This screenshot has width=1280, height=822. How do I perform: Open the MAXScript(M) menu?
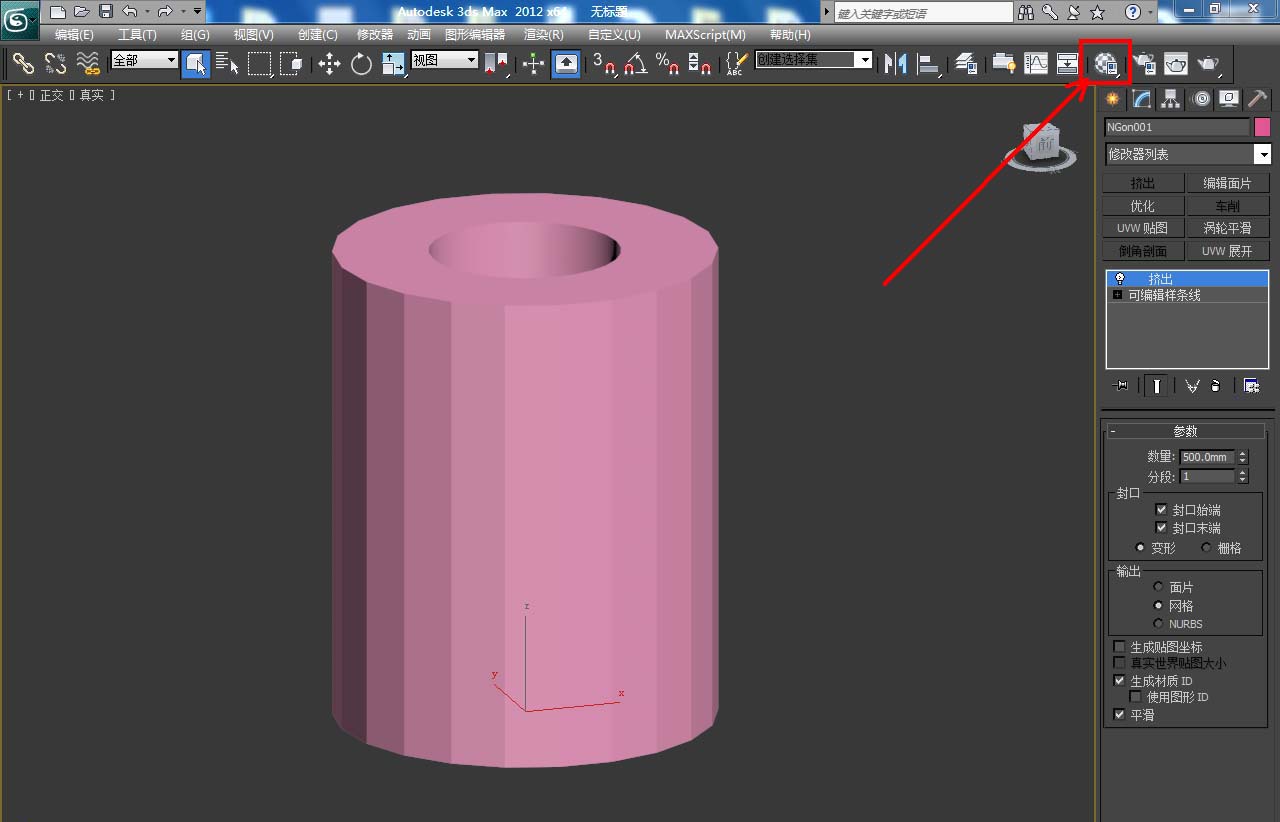pyautogui.click(x=705, y=34)
